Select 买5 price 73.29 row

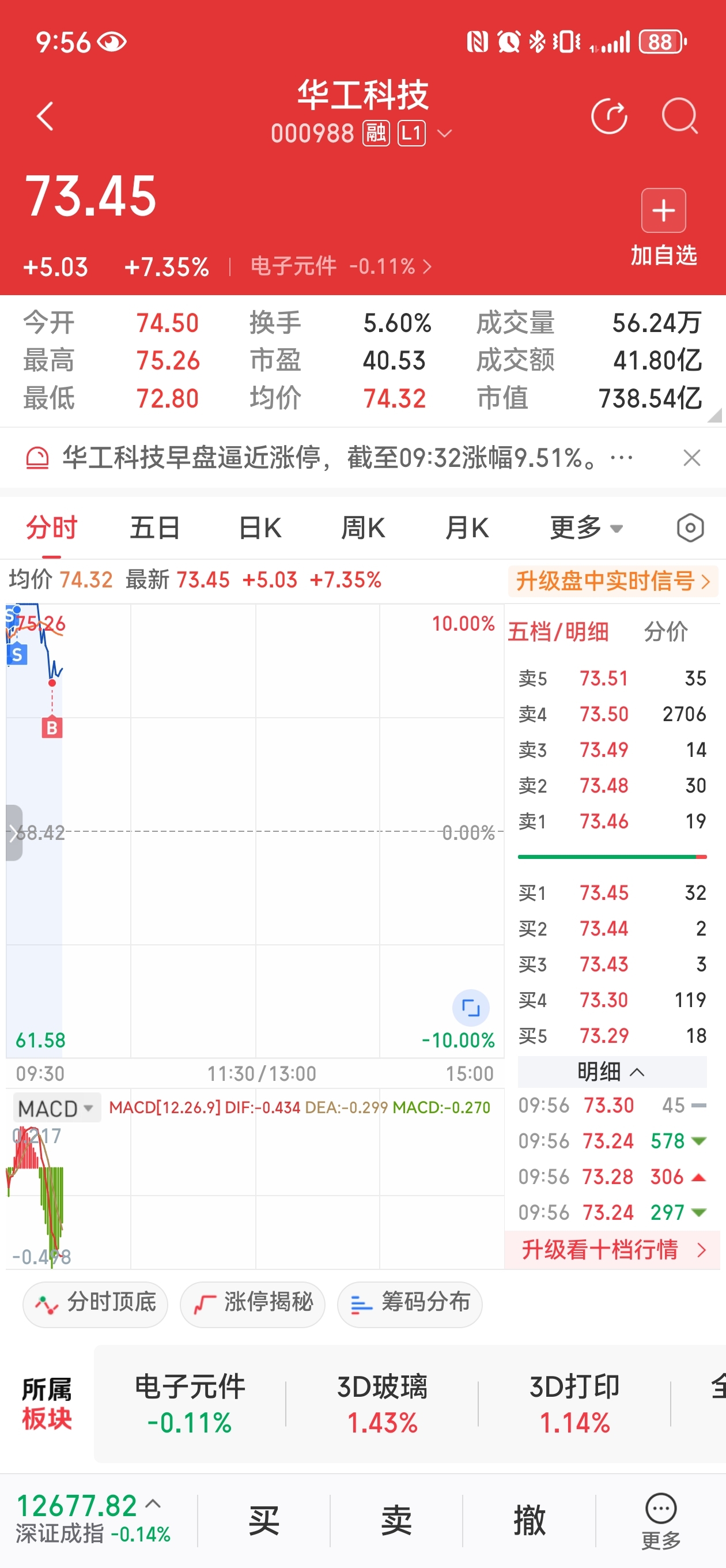tap(611, 1036)
